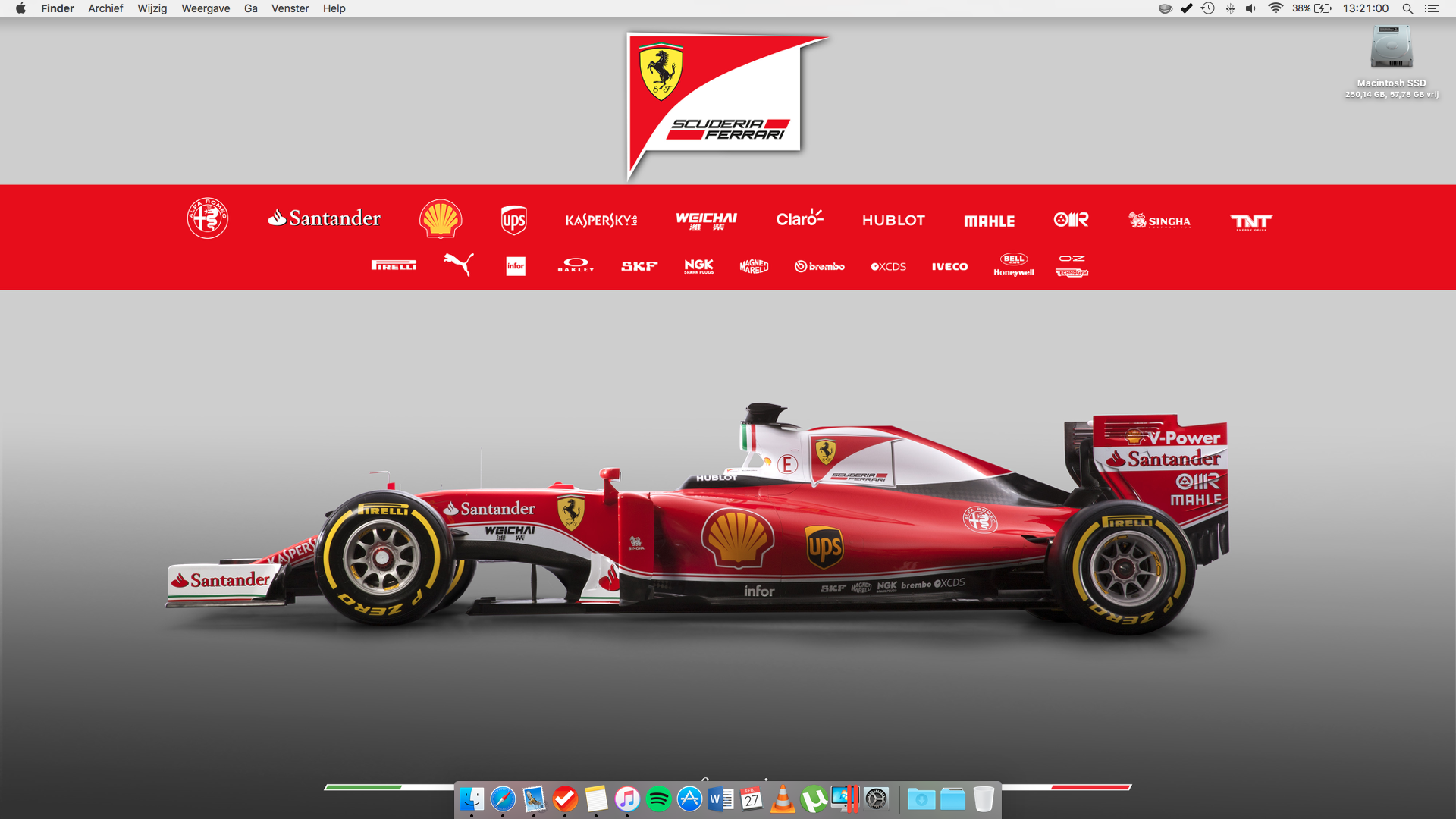Launch iTunes from the Dock

coord(627,799)
